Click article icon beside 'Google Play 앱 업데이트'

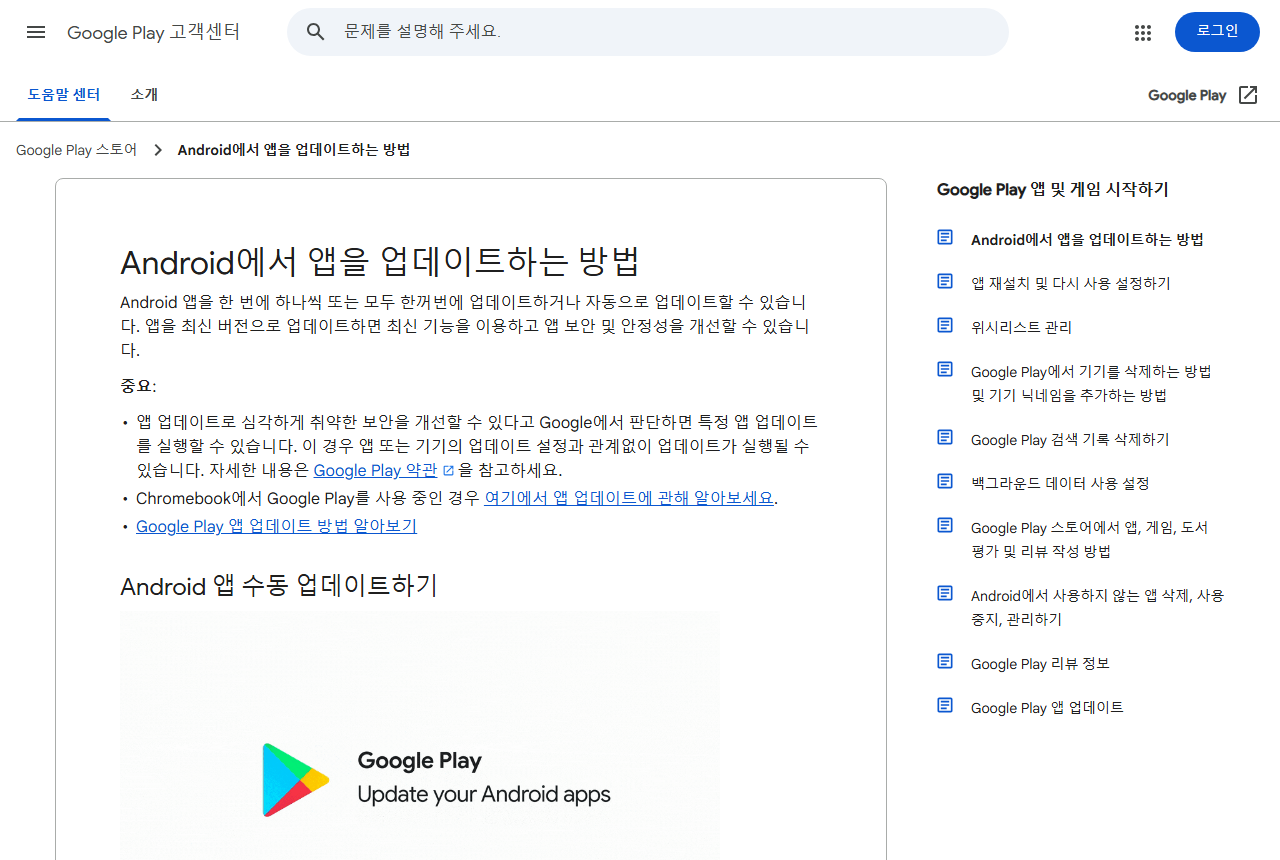pyautogui.click(x=945, y=705)
